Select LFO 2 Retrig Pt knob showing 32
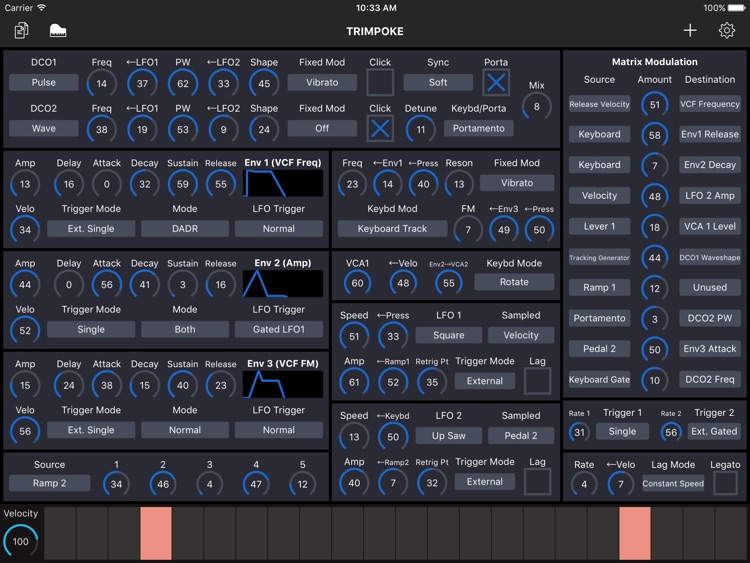The height and width of the screenshot is (563, 750). (432, 483)
